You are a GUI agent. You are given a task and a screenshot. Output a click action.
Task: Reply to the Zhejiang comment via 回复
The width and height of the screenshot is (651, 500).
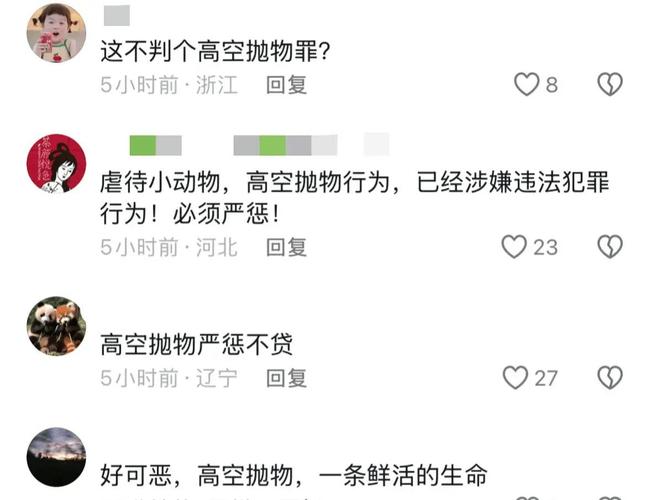click(x=286, y=85)
